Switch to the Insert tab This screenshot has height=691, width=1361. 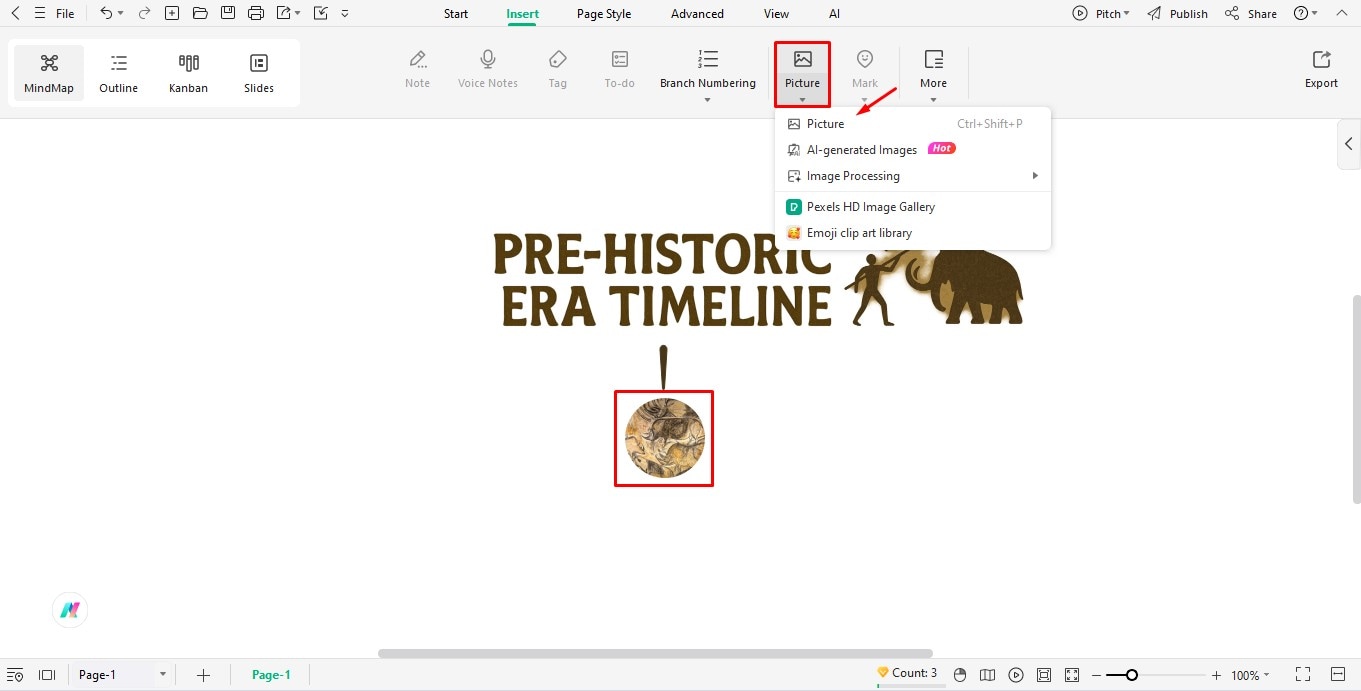coord(522,14)
